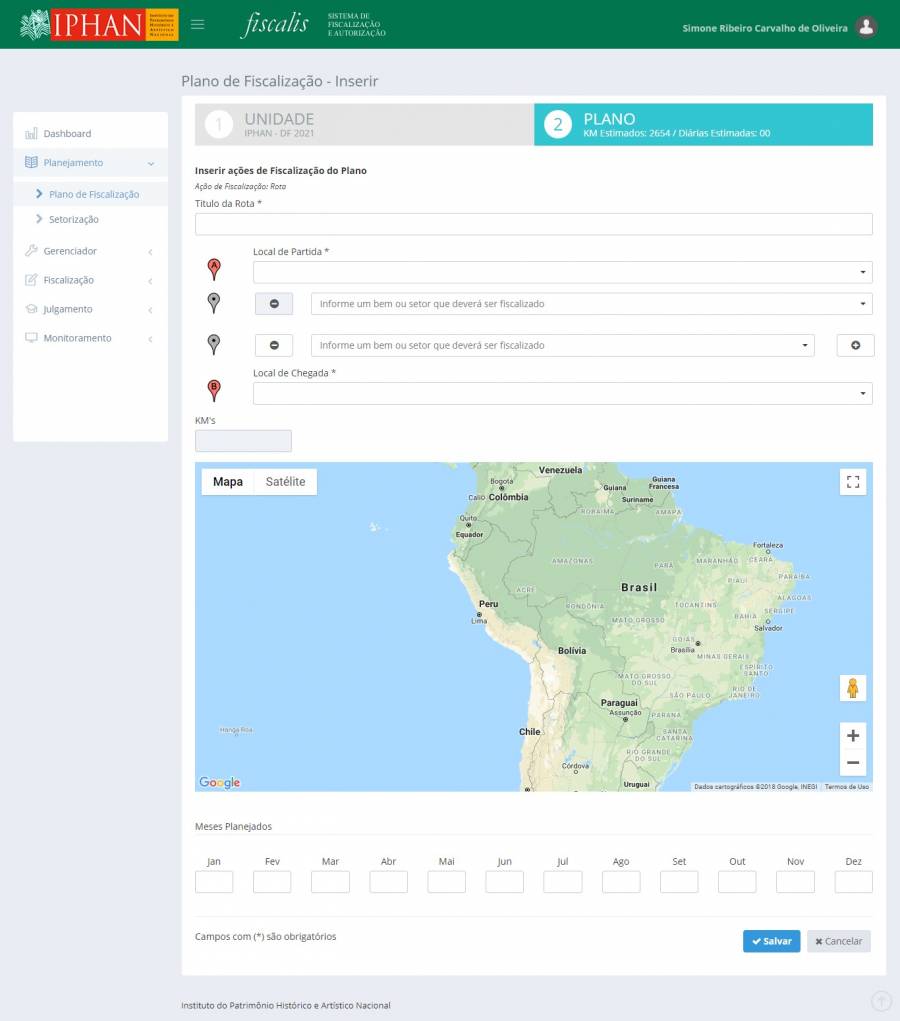The image size is (900, 1021).
Task: Click the Salvar button
Action: click(771, 941)
